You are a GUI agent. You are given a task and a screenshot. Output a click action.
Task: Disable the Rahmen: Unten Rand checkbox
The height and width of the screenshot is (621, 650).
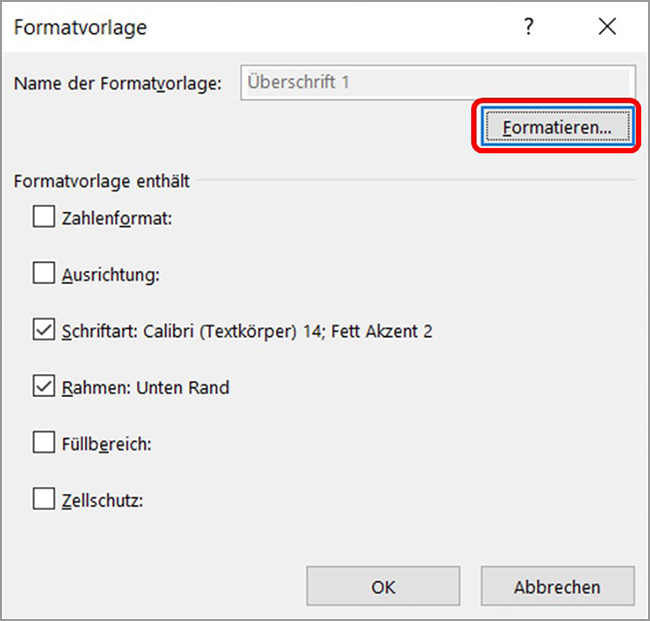(44, 386)
